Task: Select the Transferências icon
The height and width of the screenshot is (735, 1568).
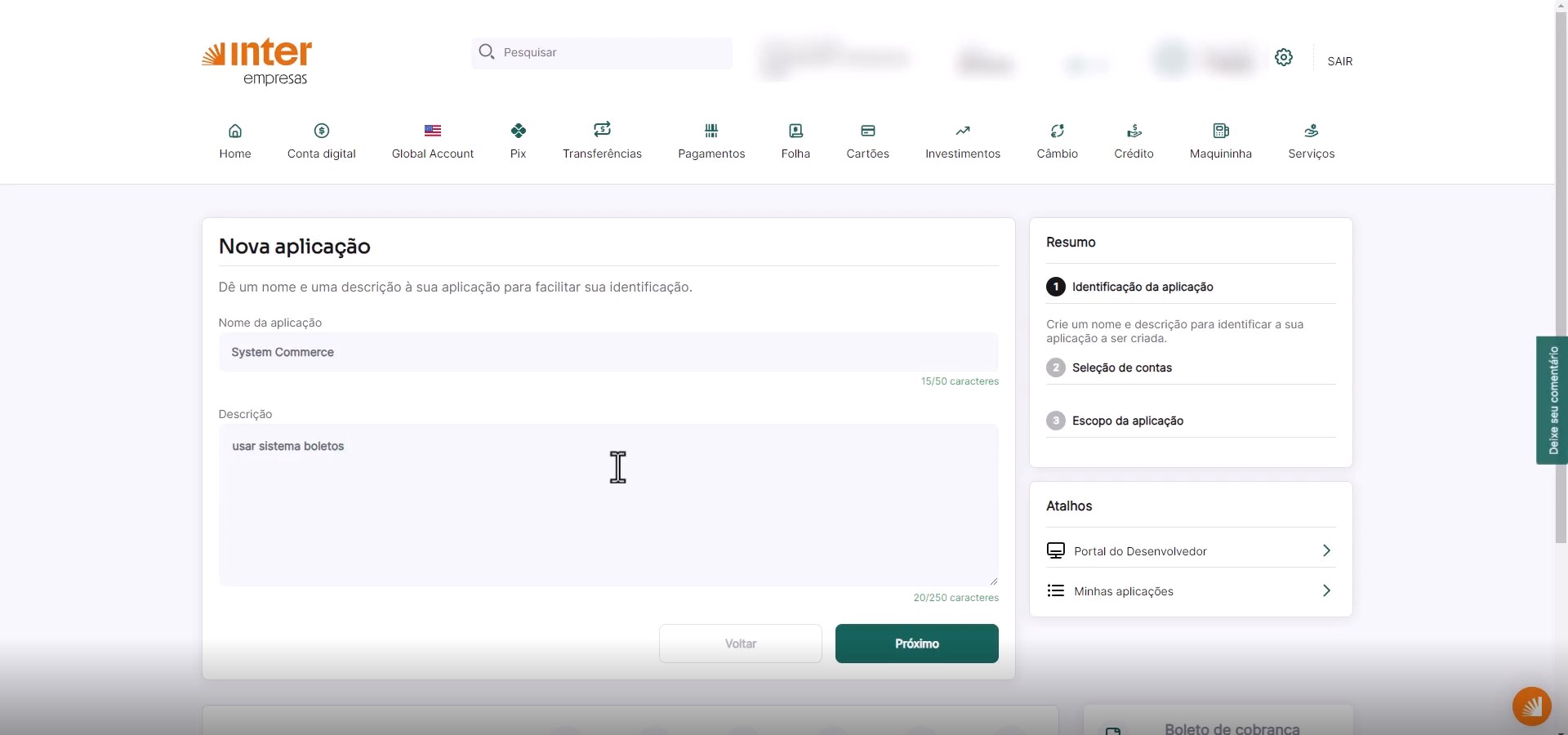Action: 602,140
